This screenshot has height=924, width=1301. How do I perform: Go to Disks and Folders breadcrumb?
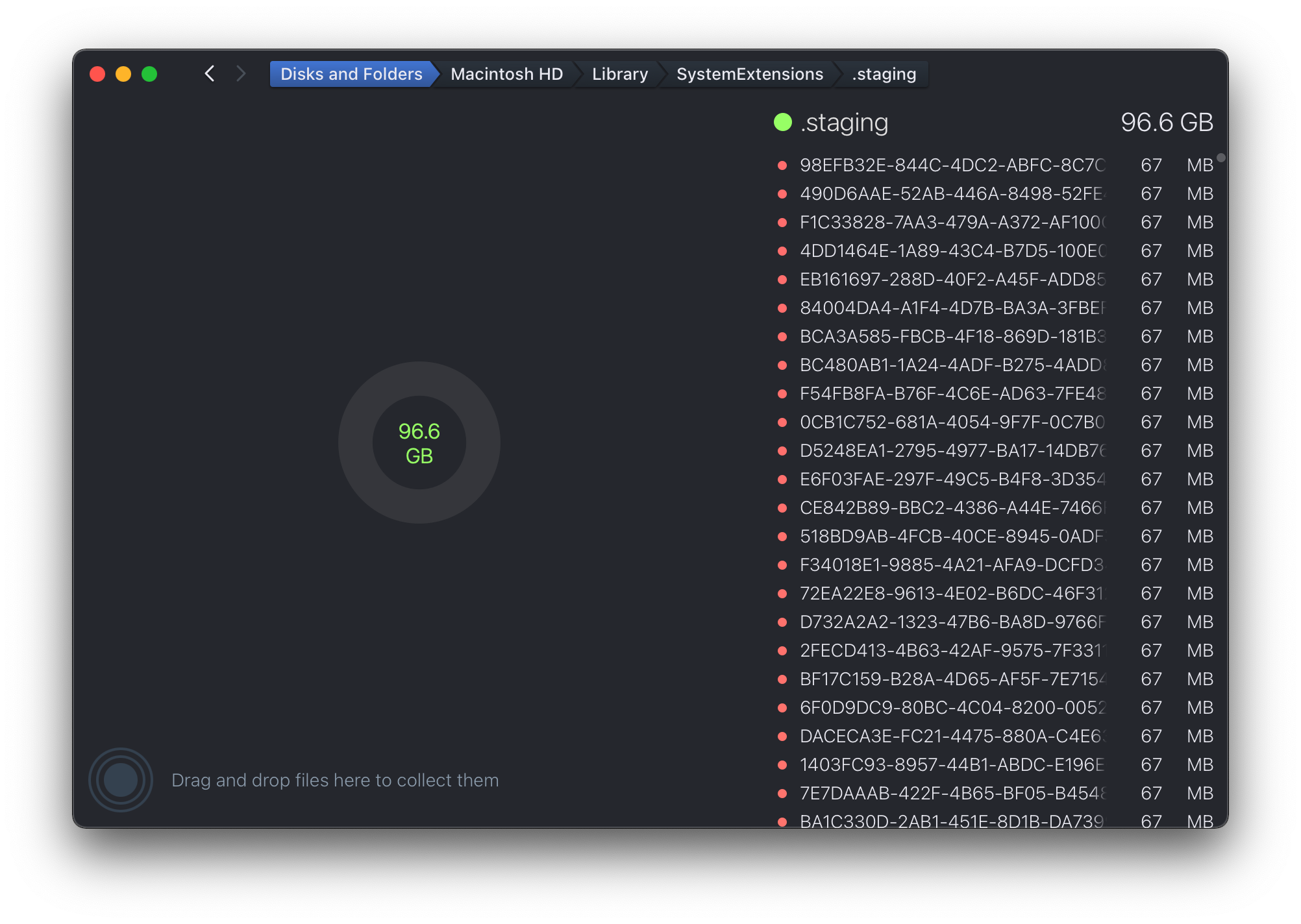point(351,74)
